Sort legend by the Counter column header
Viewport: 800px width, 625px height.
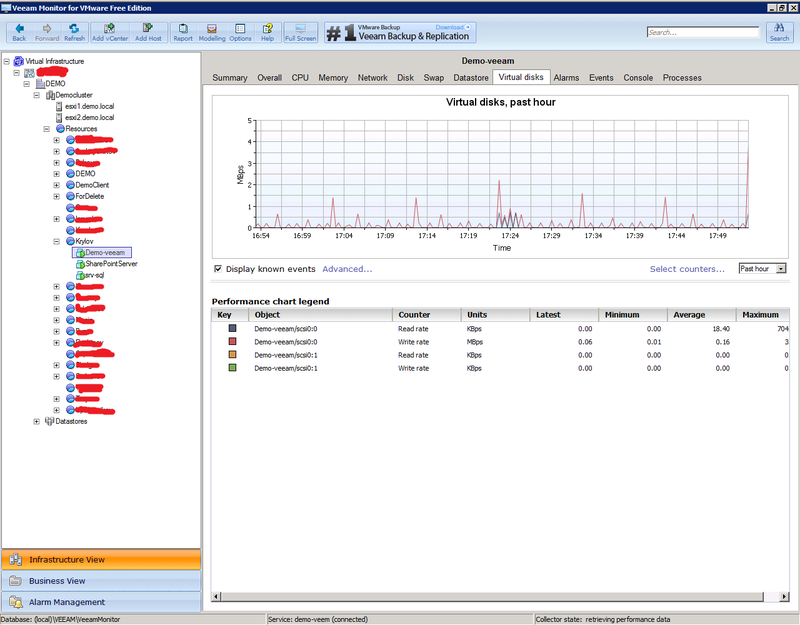(427, 315)
